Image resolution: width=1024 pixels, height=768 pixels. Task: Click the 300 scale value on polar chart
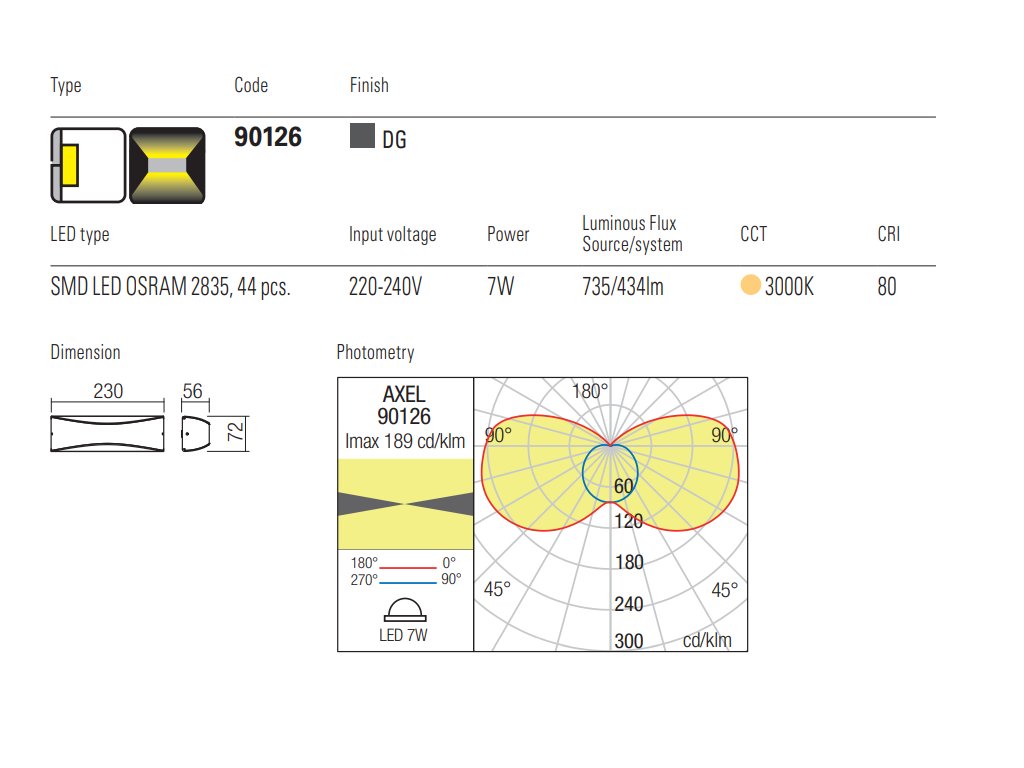click(629, 641)
